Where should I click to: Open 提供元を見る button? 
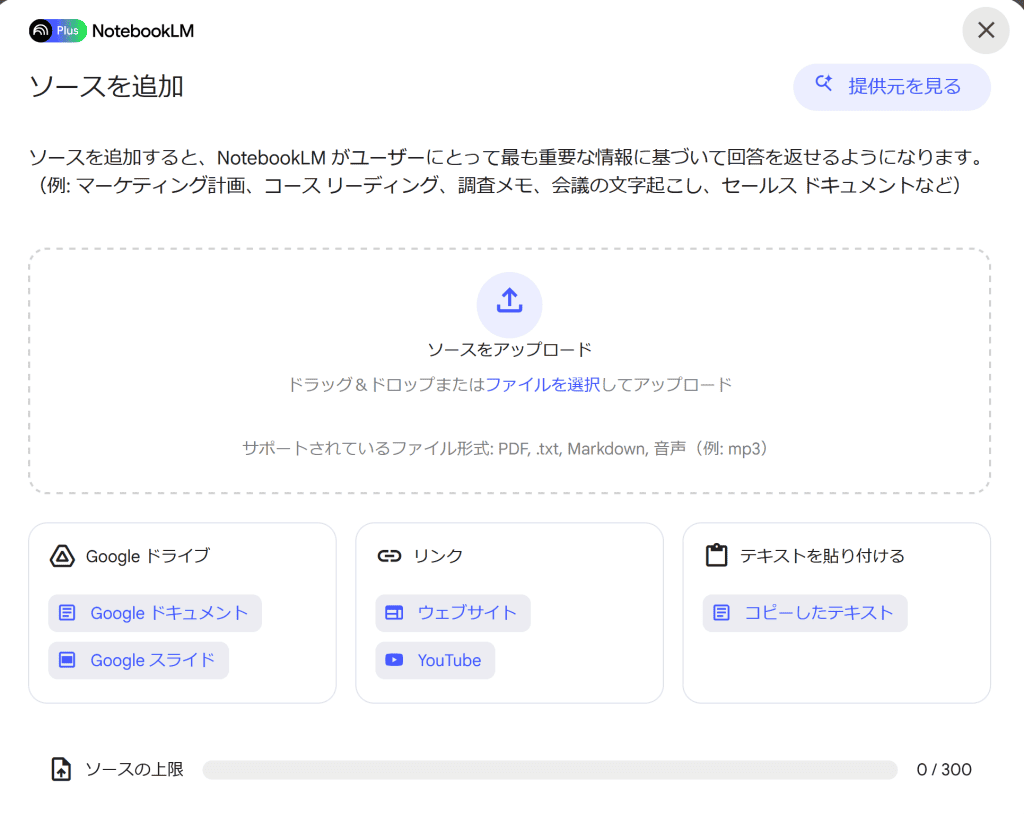pyautogui.click(x=891, y=87)
